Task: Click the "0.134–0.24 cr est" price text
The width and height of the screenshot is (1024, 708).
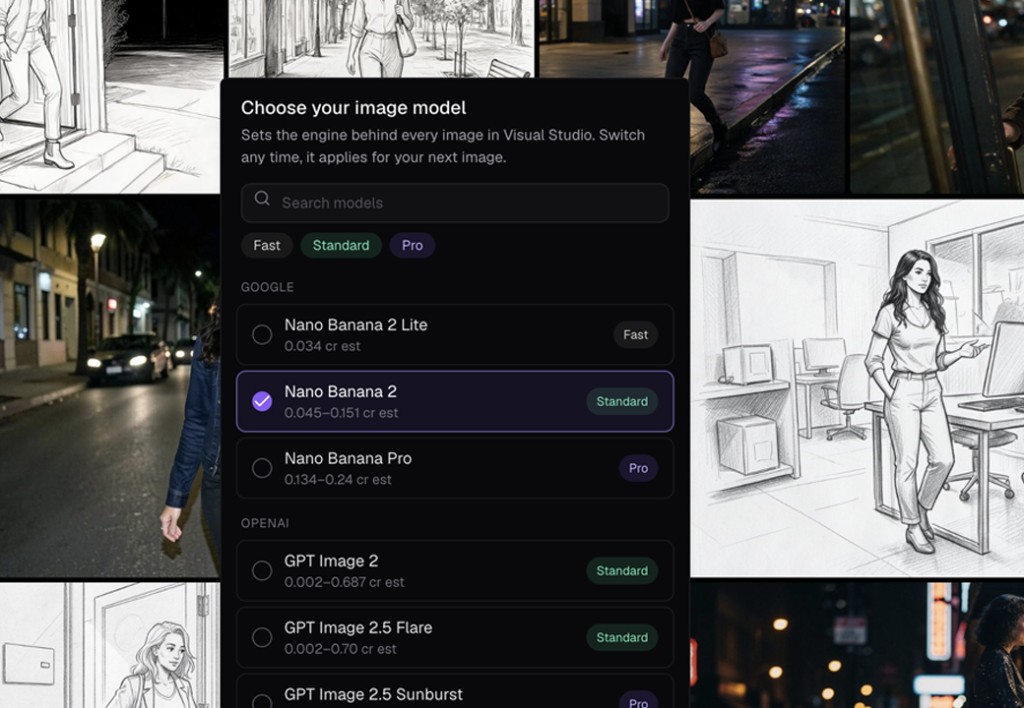Action: click(338, 479)
